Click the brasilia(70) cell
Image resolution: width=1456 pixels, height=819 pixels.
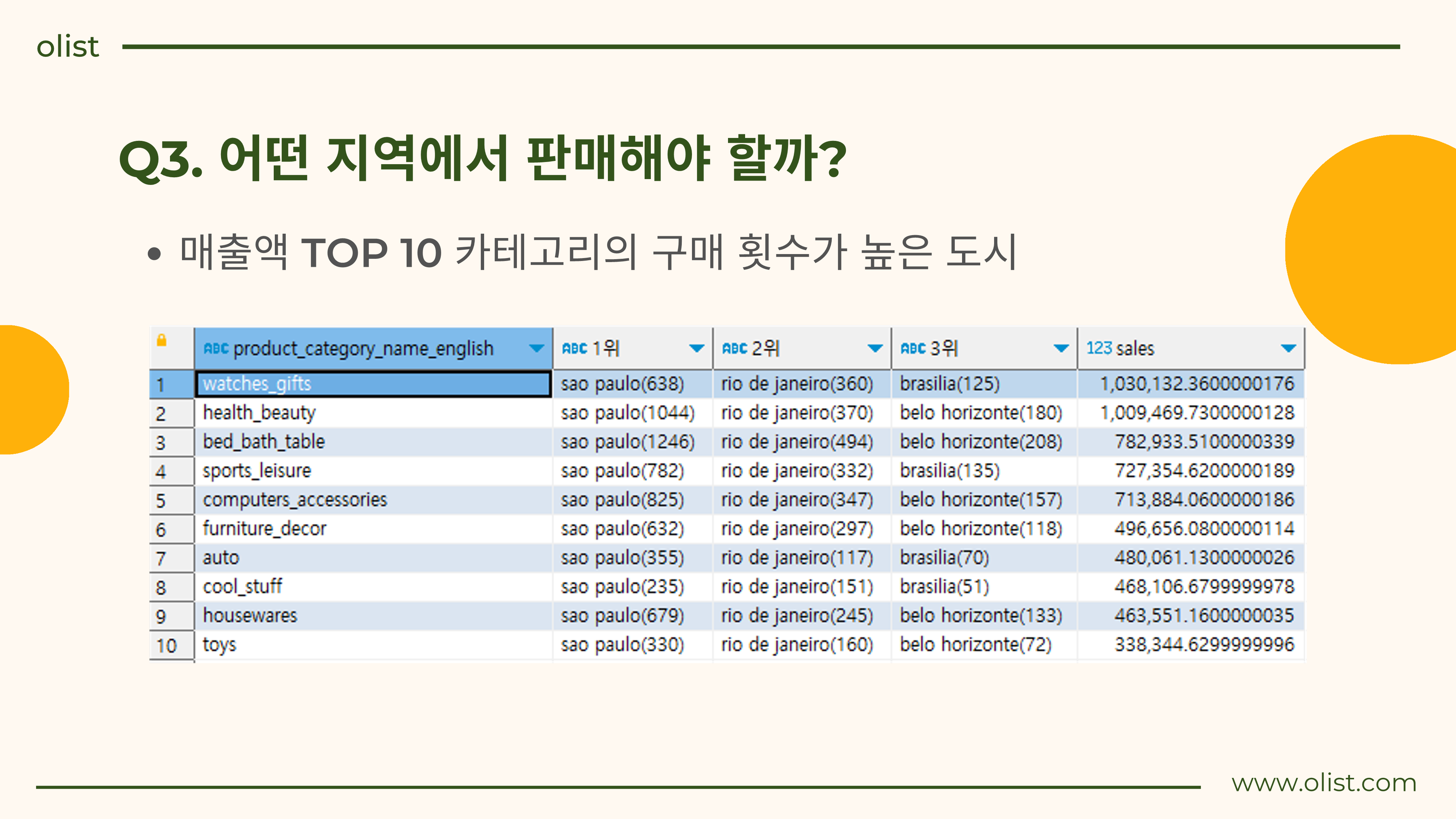(x=984, y=558)
